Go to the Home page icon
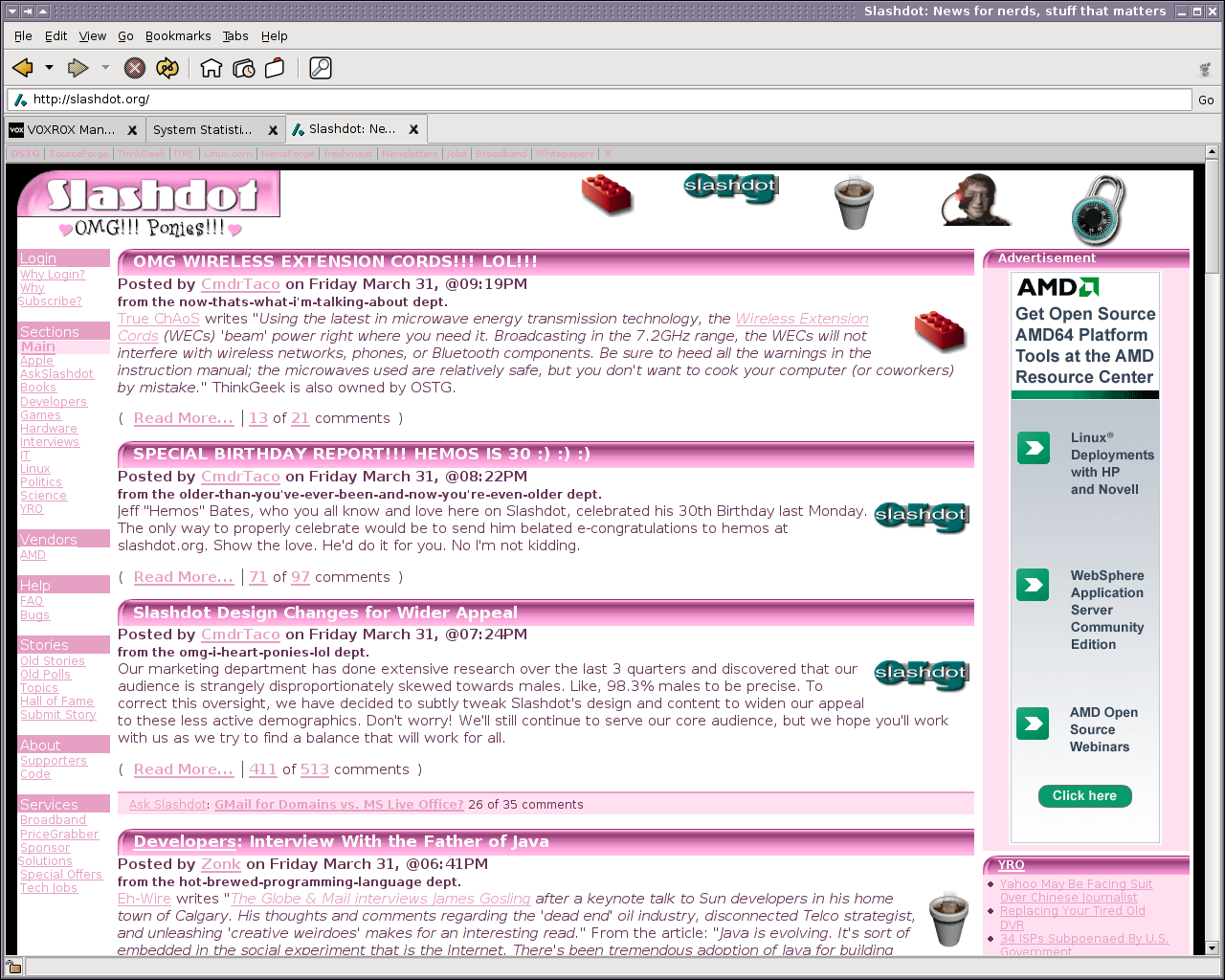 (x=212, y=68)
